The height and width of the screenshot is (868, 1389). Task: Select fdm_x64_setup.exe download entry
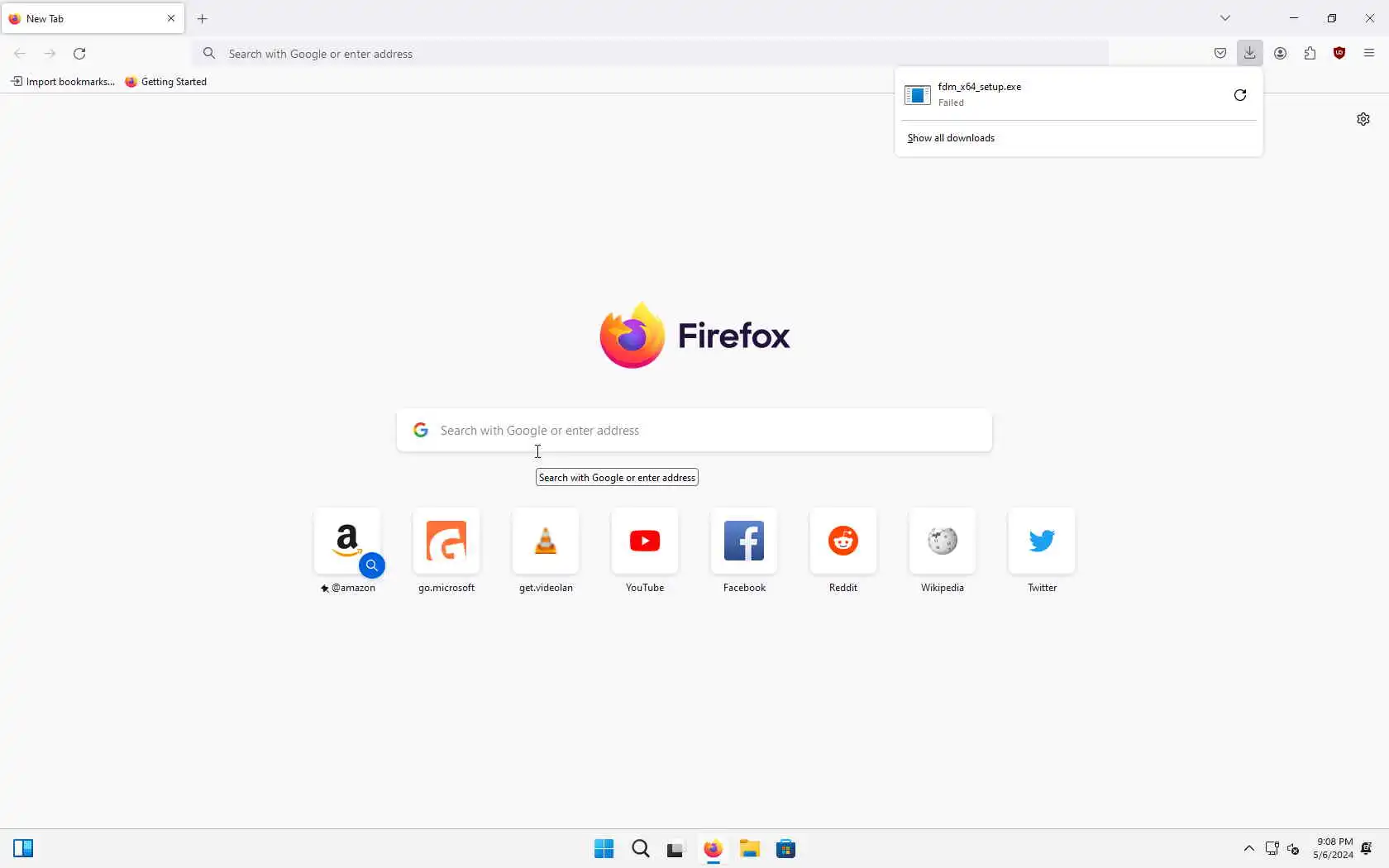tap(1062, 95)
